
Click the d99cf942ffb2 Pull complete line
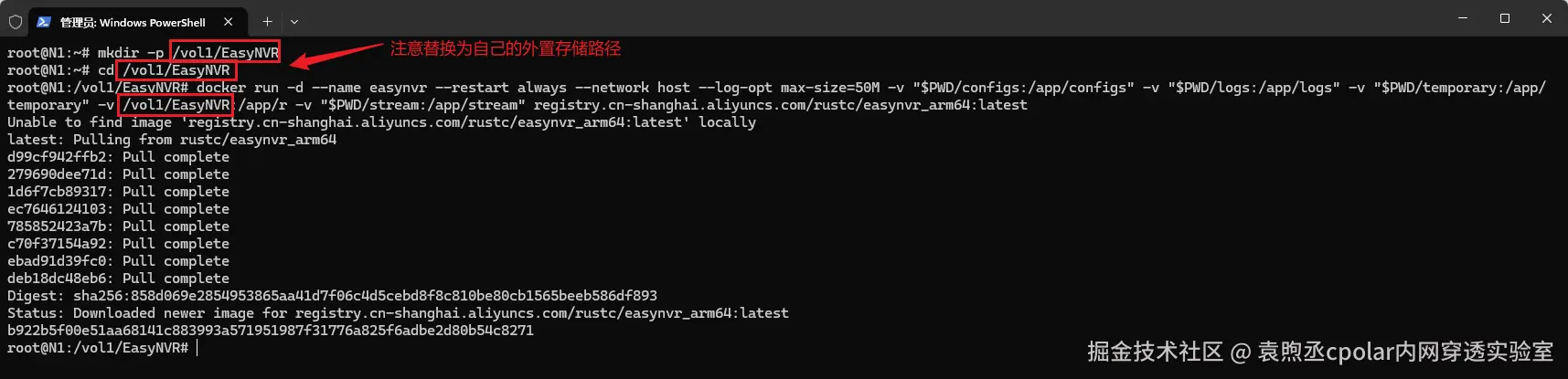(x=118, y=157)
